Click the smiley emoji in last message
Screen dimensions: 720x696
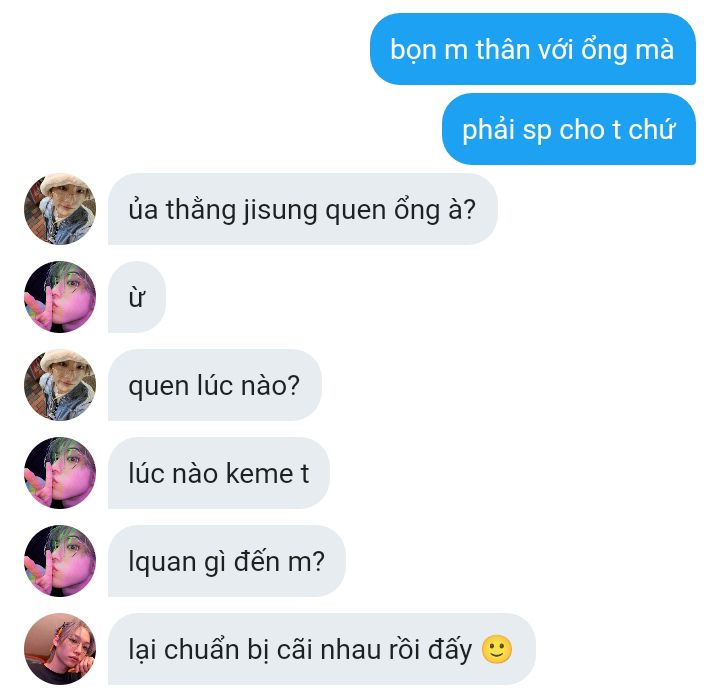[x=497, y=650]
